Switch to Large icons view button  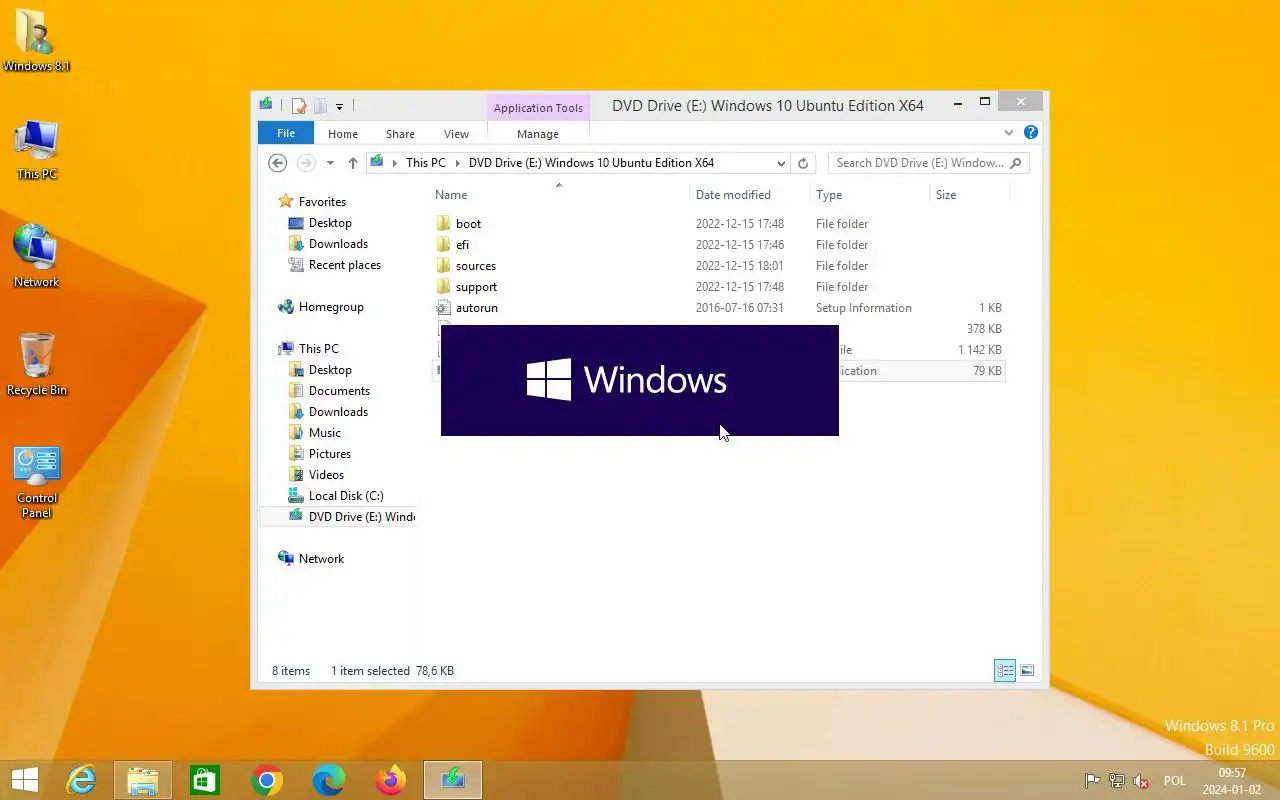1027,671
